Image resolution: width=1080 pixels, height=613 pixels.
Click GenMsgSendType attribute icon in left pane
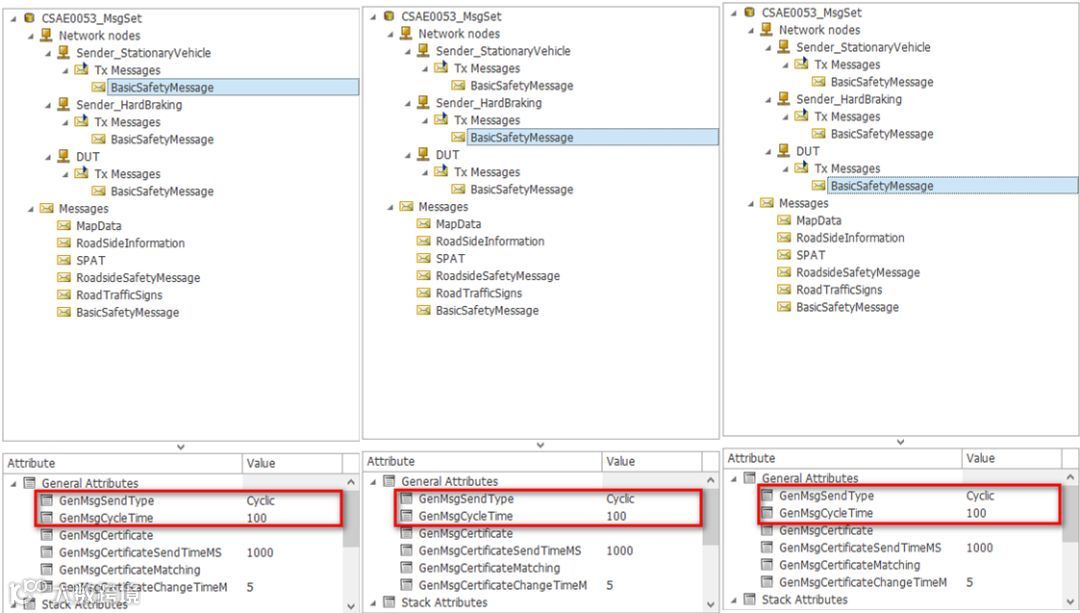pos(47,500)
